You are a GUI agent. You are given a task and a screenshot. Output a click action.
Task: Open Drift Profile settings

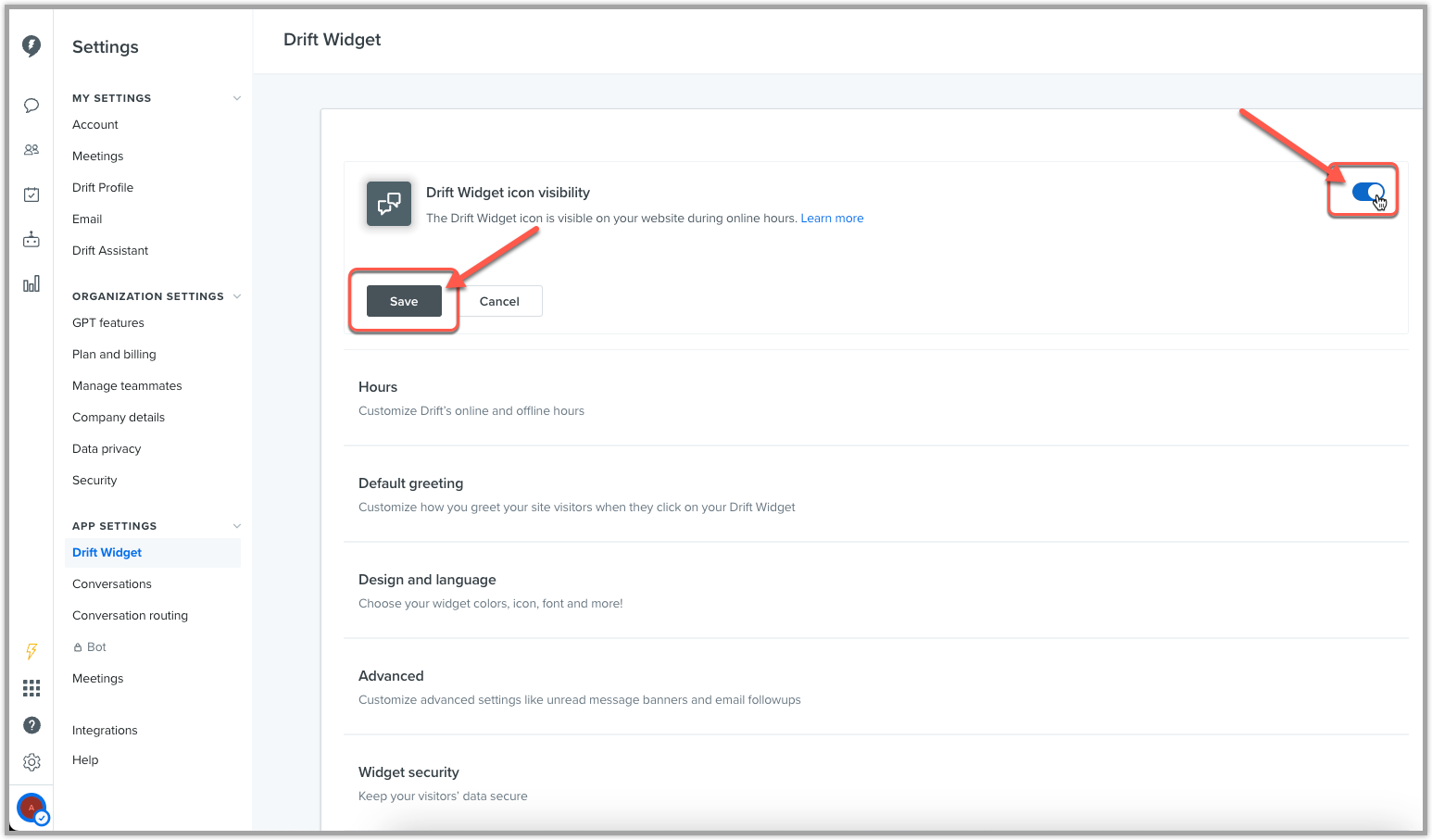point(103,188)
